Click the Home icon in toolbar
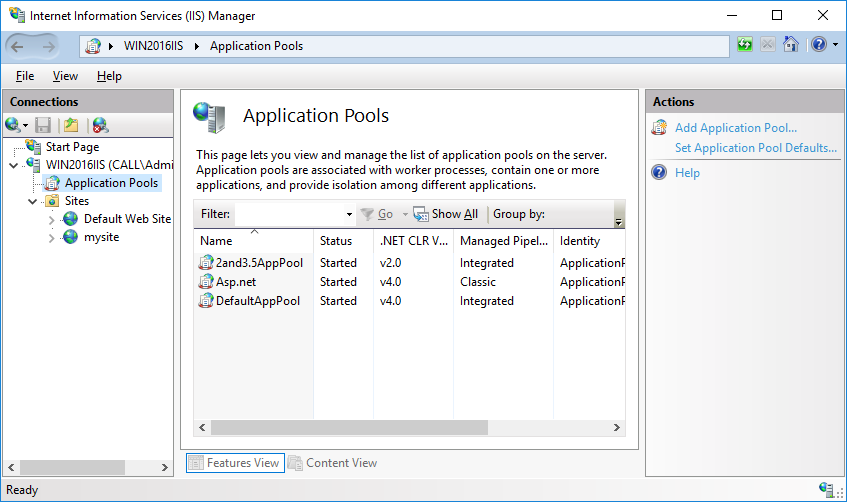This screenshot has height=502, width=847. point(791,44)
